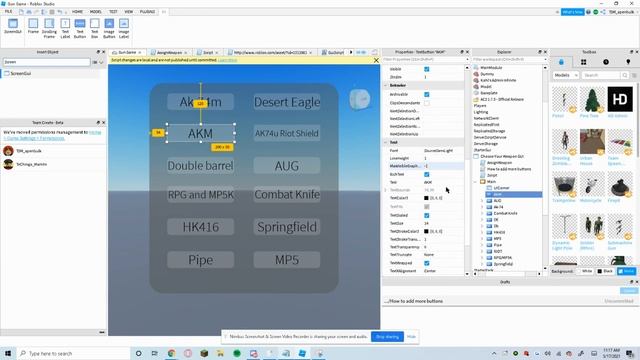The height and width of the screenshot is (360, 640).
Task: Open the Windows Start menu
Action: [x=8, y=353]
